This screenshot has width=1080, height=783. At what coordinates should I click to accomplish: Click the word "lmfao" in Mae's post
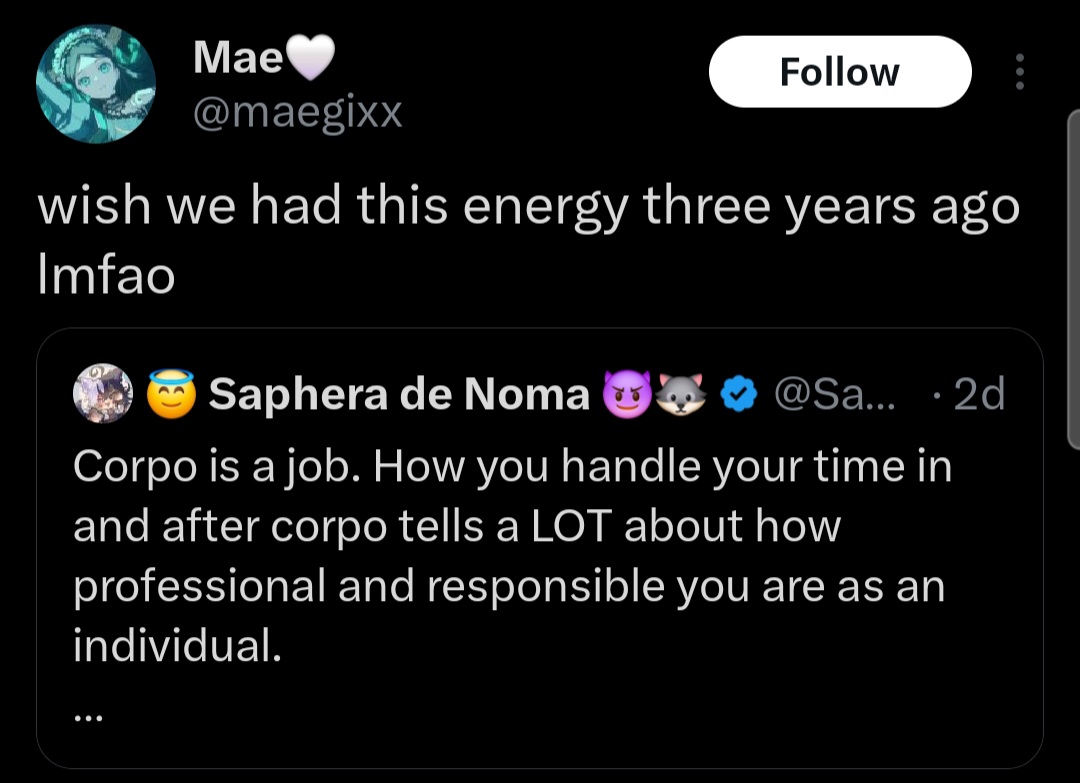pyautogui.click(x=106, y=275)
